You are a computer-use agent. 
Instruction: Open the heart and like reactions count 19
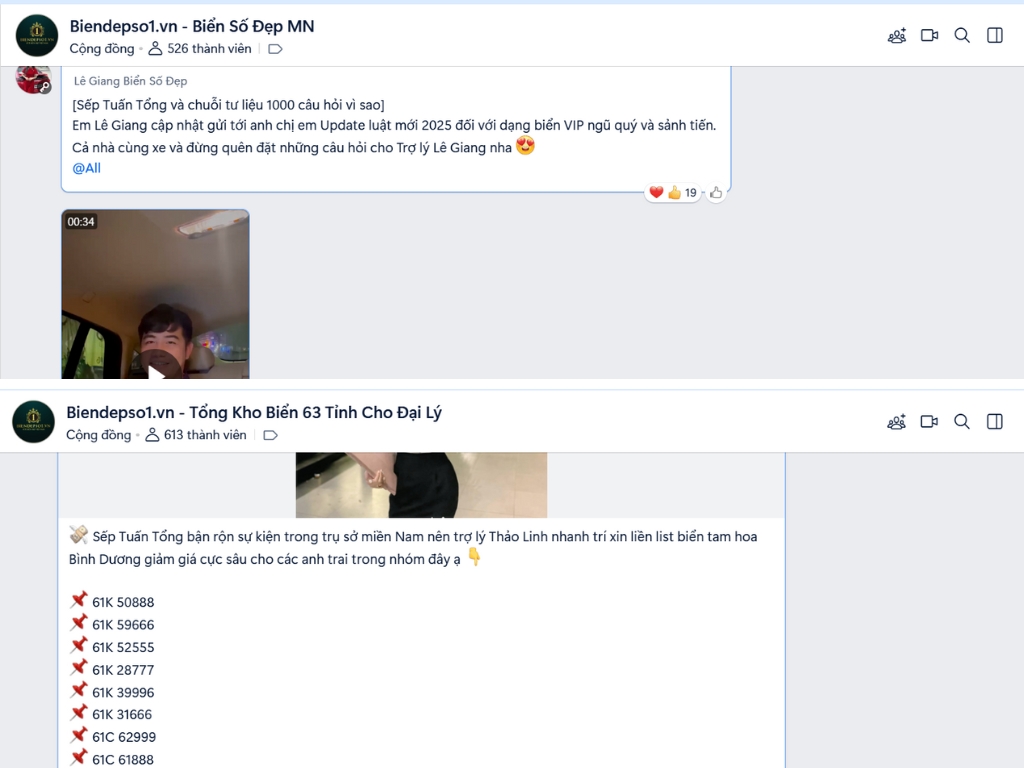[673, 193]
